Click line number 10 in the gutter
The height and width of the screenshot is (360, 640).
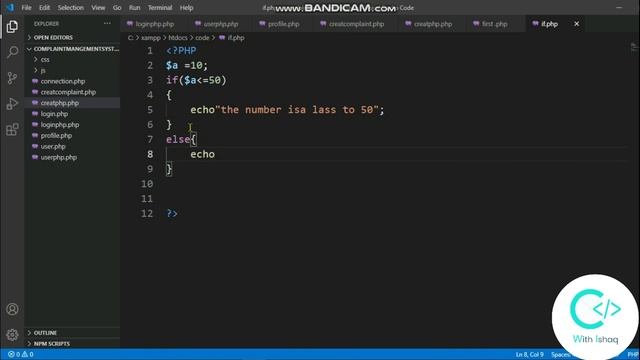tap(147, 184)
